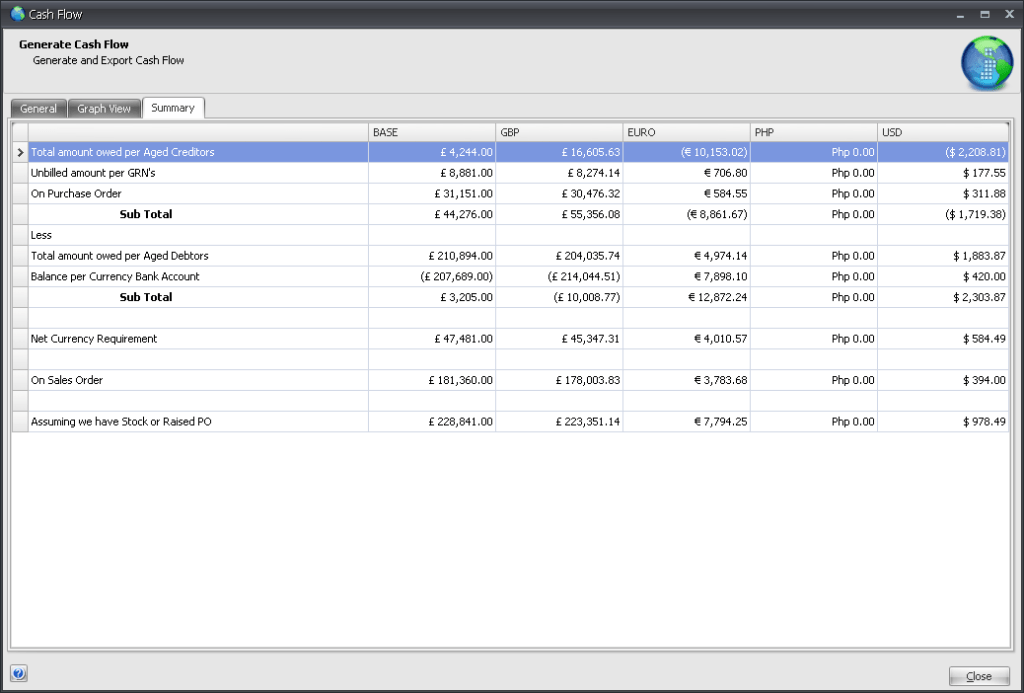The height and width of the screenshot is (693, 1024).
Task: Click the Cash Flow globe title icon
Action: tap(17, 14)
